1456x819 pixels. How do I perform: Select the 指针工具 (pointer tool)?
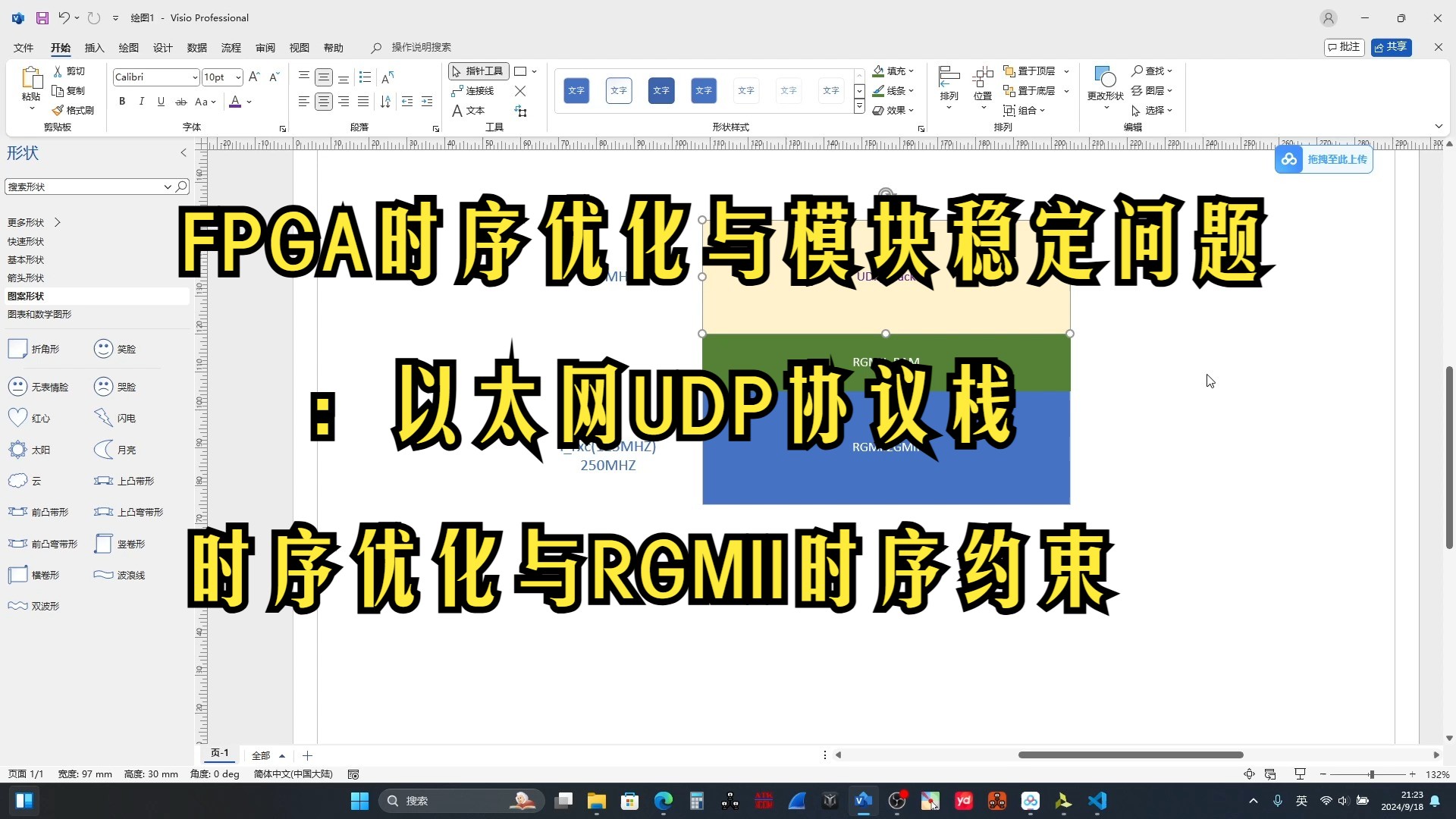click(479, 71)
